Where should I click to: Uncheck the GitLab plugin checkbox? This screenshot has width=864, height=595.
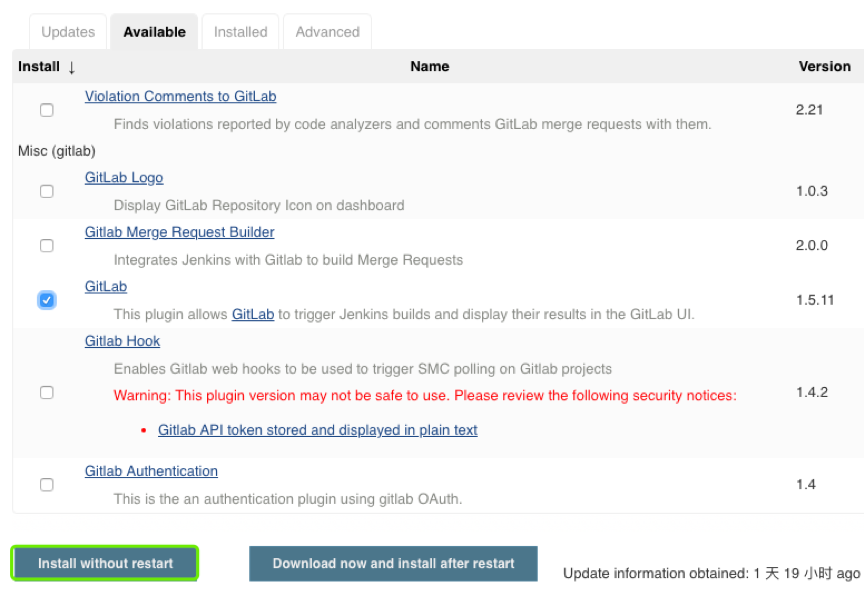tap(47, 300)
